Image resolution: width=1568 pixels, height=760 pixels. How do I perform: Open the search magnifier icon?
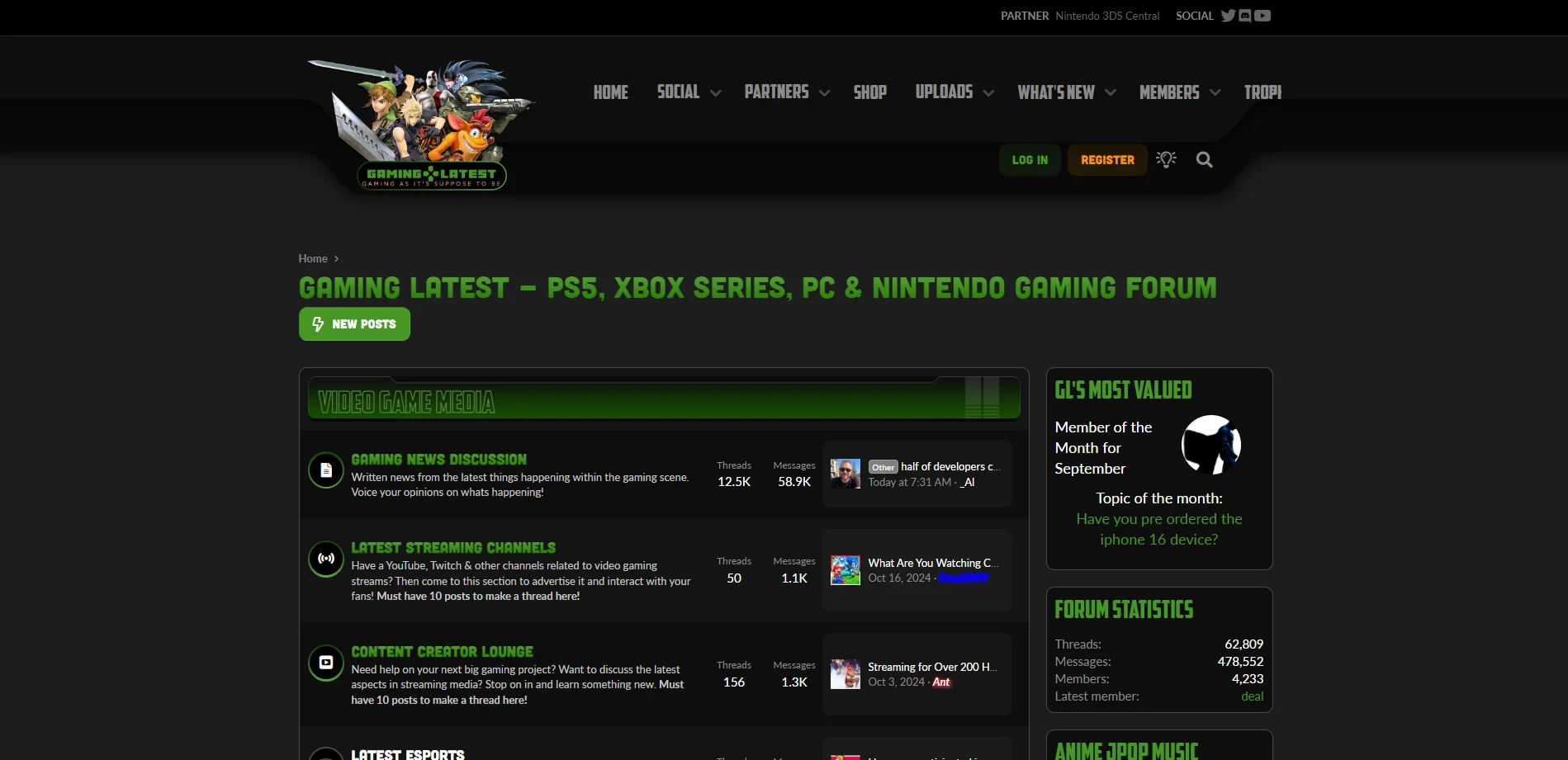click(x=1205, y=160)
